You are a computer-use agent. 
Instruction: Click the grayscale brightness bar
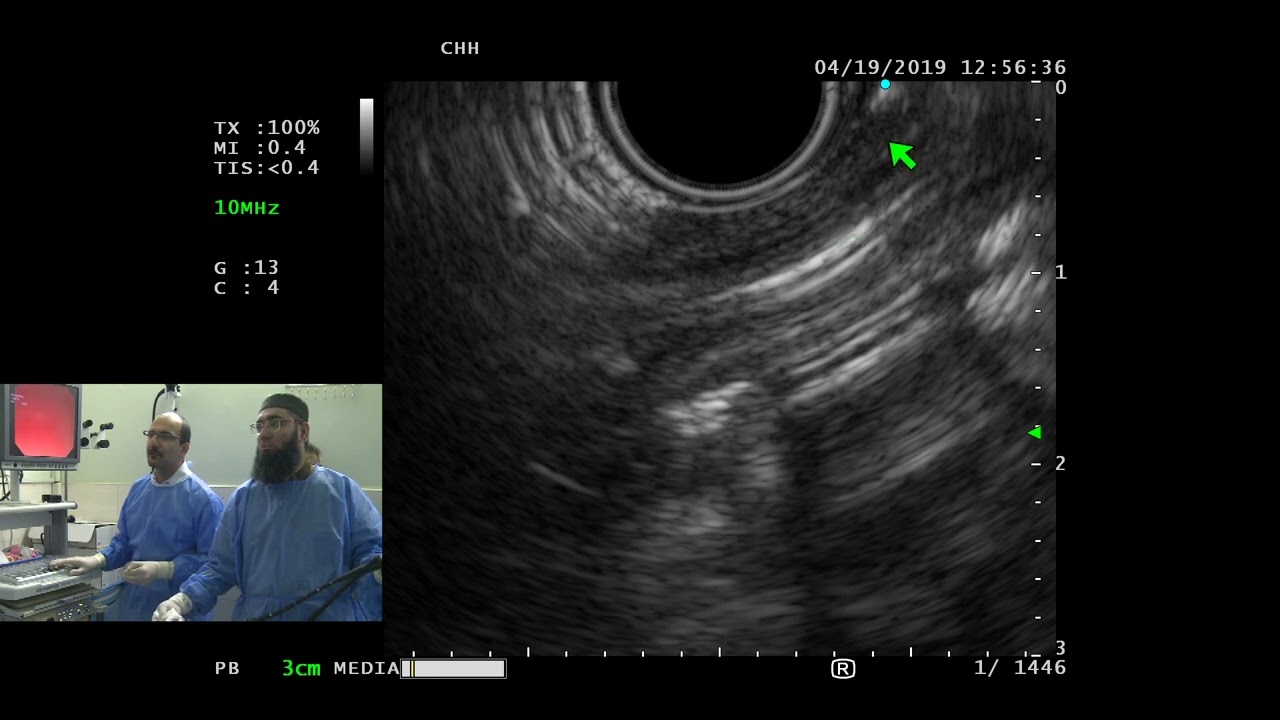click(367, 136)
